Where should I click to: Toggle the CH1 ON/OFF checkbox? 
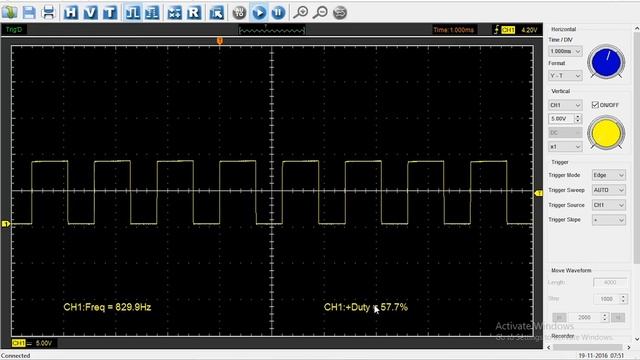click(x=595, y=105)
